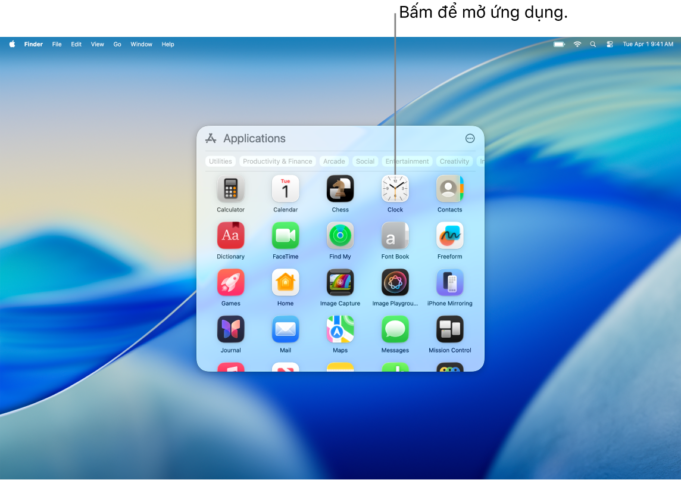This screenshot has height=480, width=681.
Task: Open the Window menu in menu bar
Action: (141, 44)
